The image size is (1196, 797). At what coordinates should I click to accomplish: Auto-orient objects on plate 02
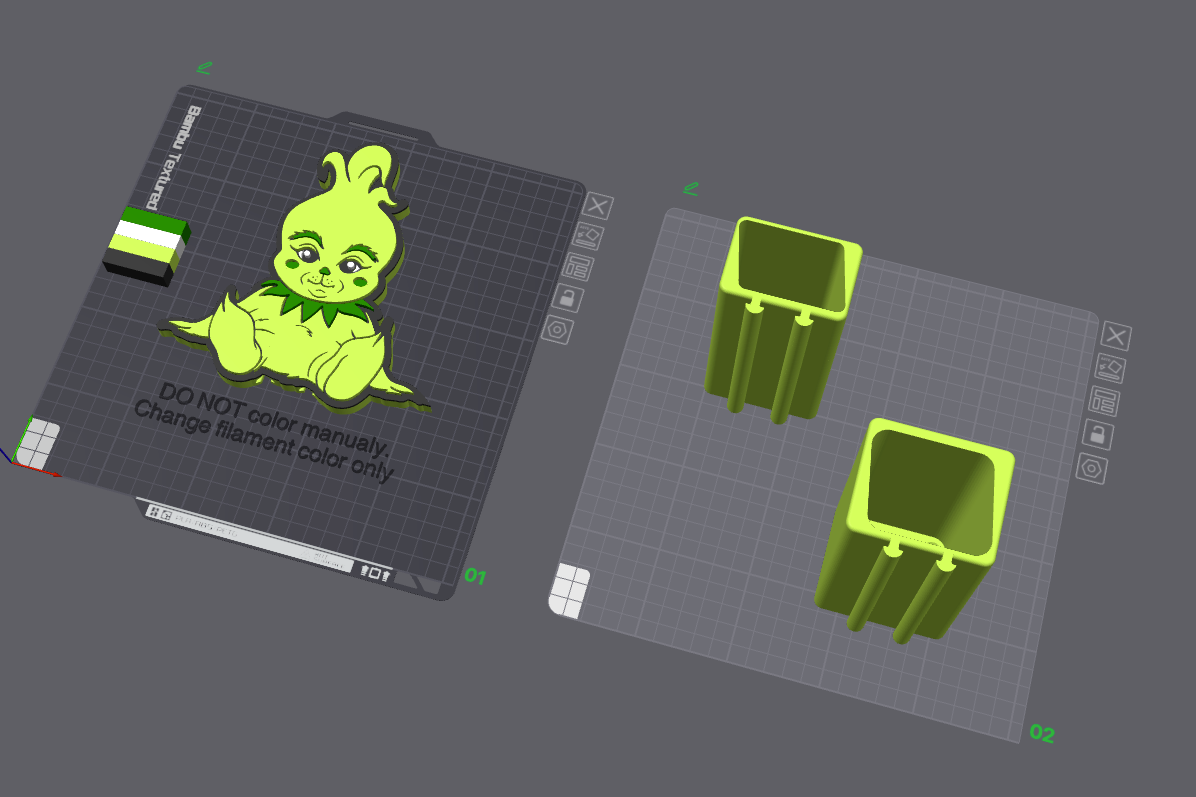pyautogui.click(x=1110, y=369)
